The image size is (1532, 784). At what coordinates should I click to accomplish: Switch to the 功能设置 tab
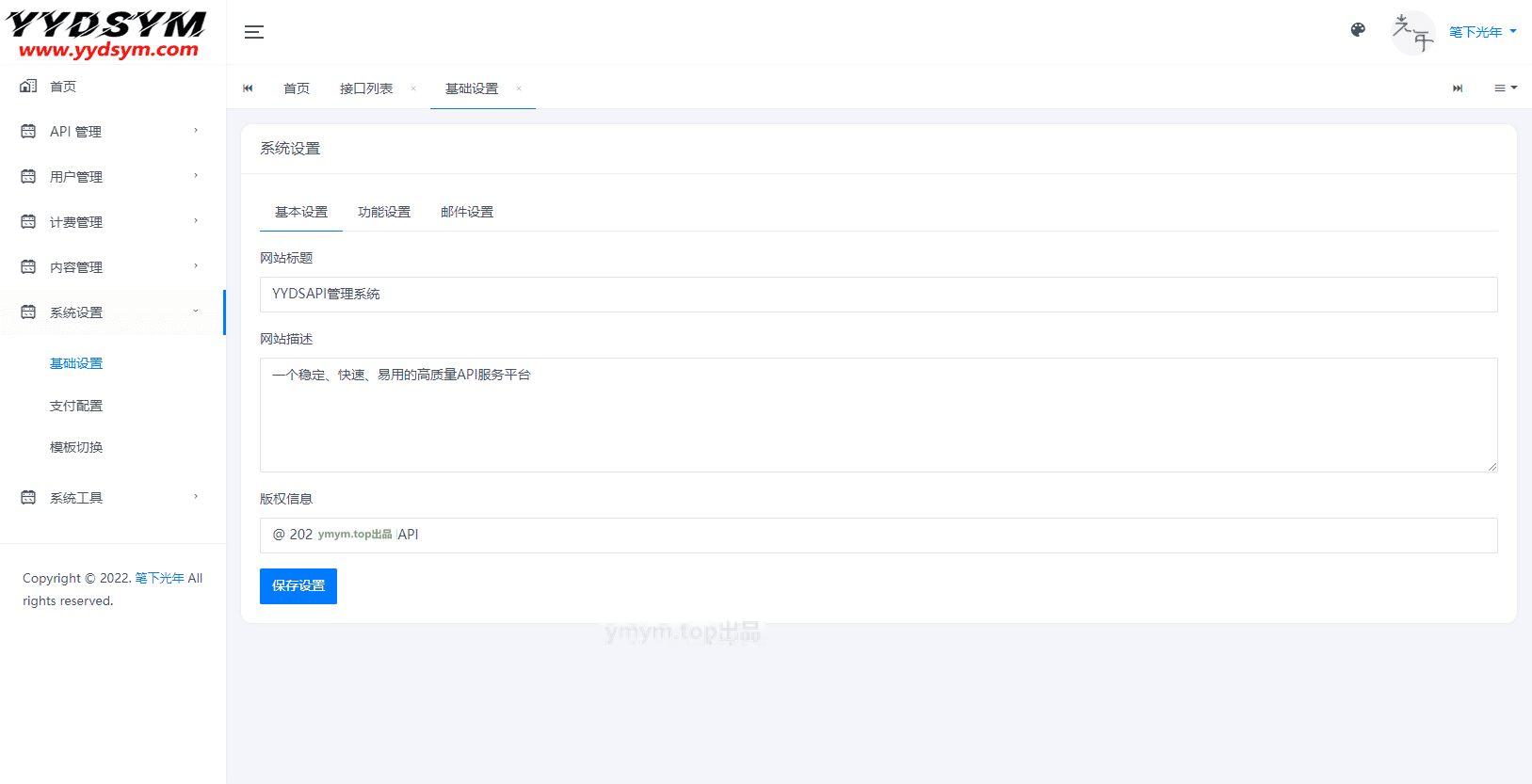(x=384, y=212)
